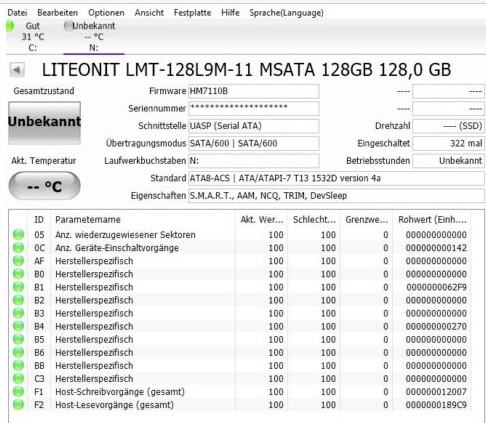The width and height of the screenshot is (486, 423).
Task: Click raw value 000000012007
Action: point(436,392)
